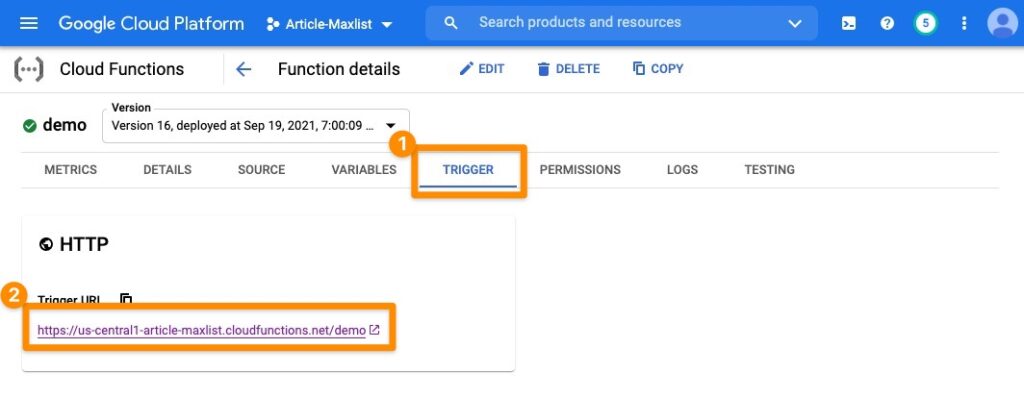Image resolution: width=1024 pixels, height=398 pixels.
Task: Select the TRIGGER tab
Action: click(x=468, y=170)
